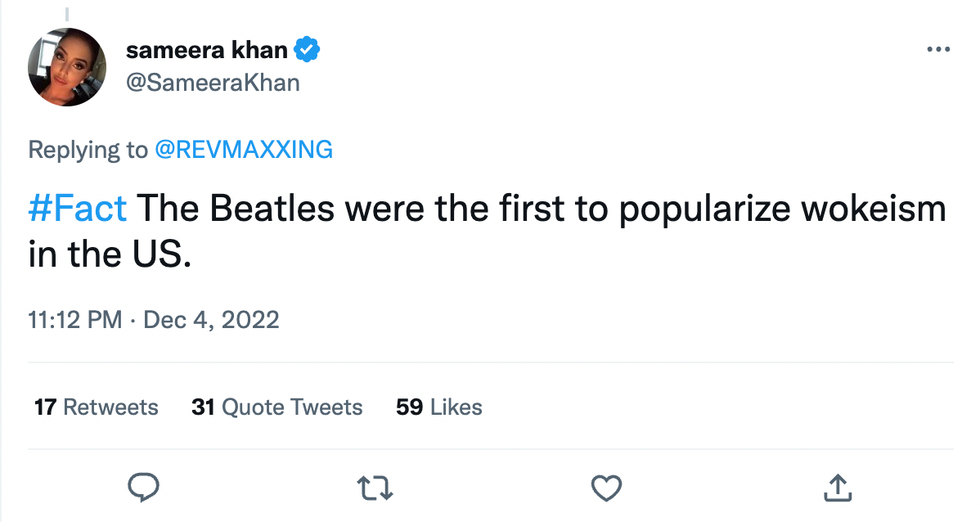Click the reply speech bubble icon
This screenshot has width=980, height=522.
click(x=145, y=487)
